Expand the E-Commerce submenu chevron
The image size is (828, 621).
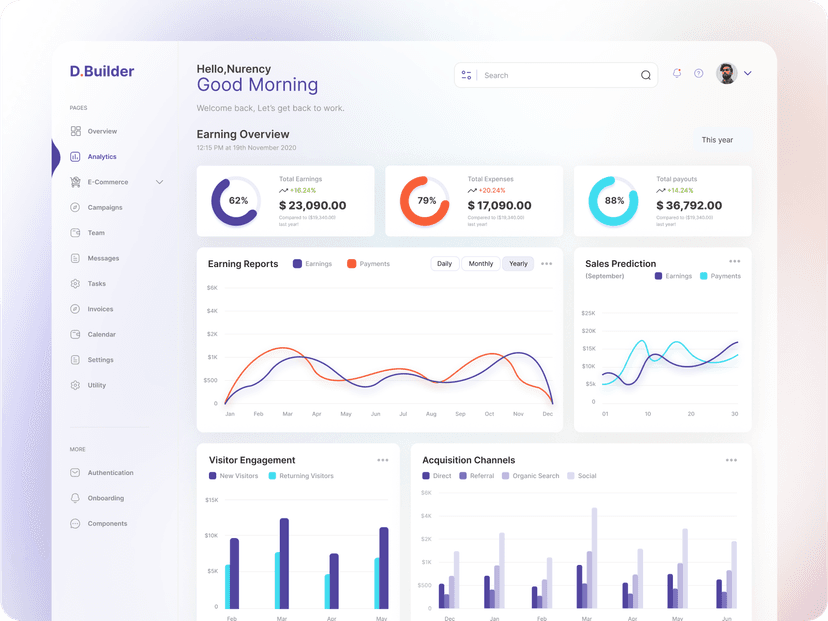click(x=159, y=182)
